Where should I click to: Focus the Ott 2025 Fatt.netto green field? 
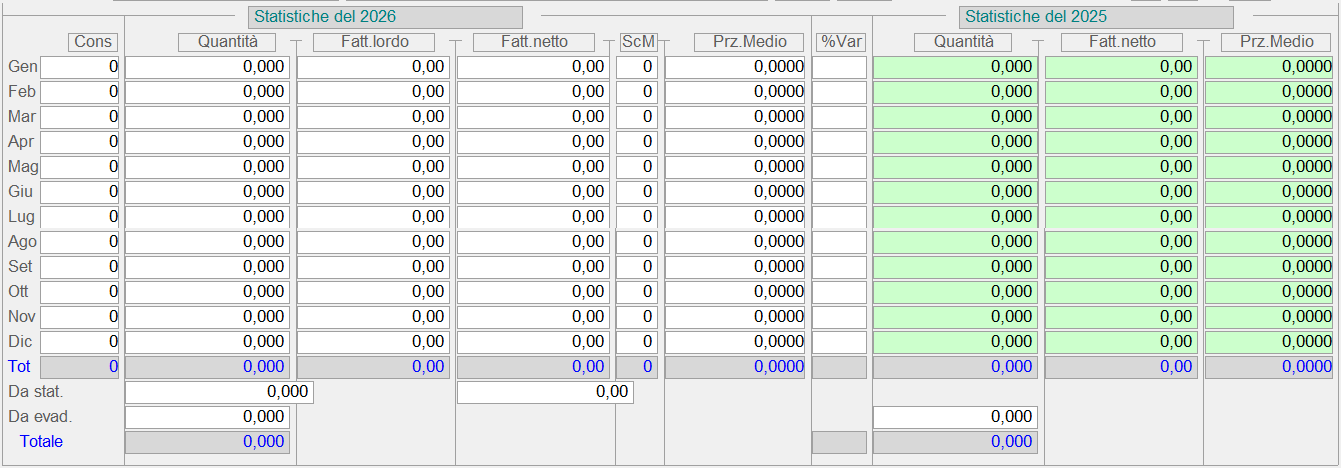tap(1121, 292)
